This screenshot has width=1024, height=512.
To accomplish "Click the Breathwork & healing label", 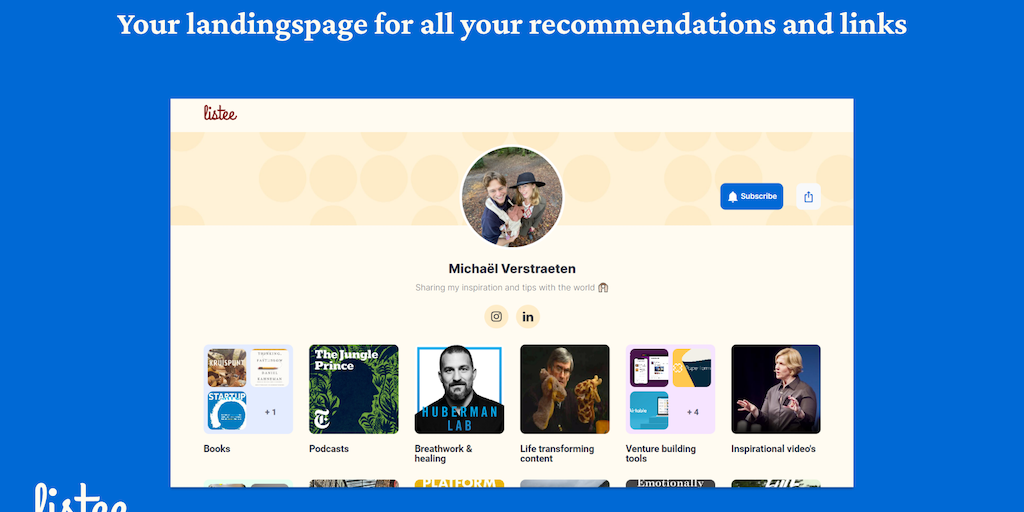I will (x=443, y=454).
